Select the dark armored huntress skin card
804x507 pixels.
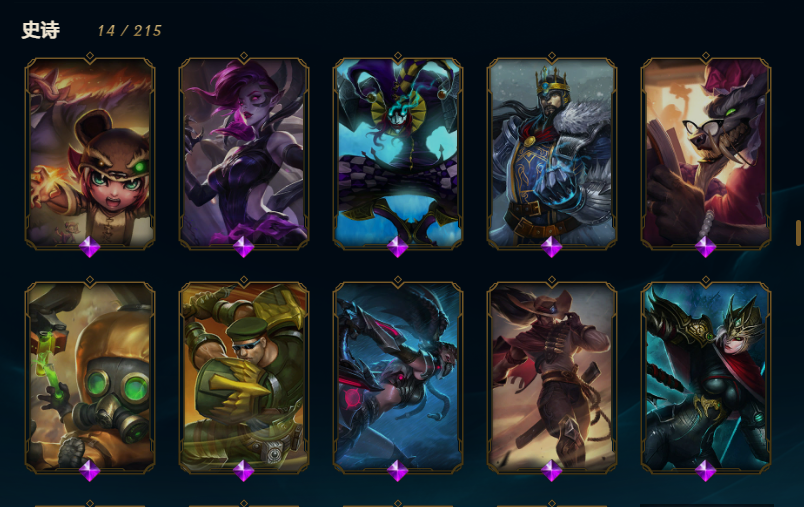click(x=706, y=376)
